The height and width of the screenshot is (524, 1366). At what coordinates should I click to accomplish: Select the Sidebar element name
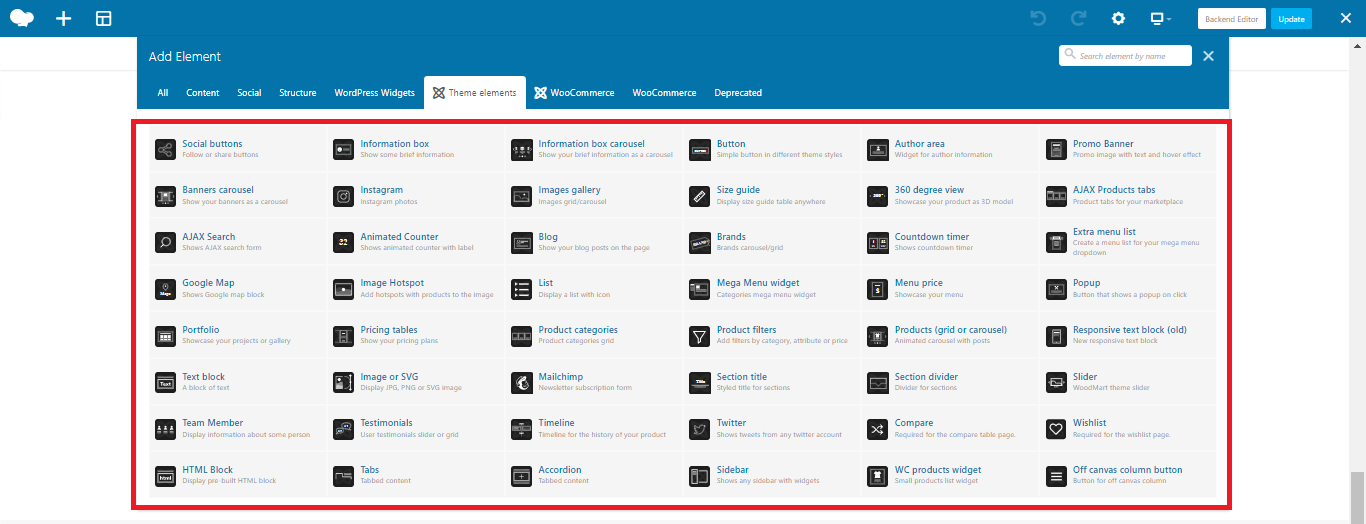coord(733,470)
